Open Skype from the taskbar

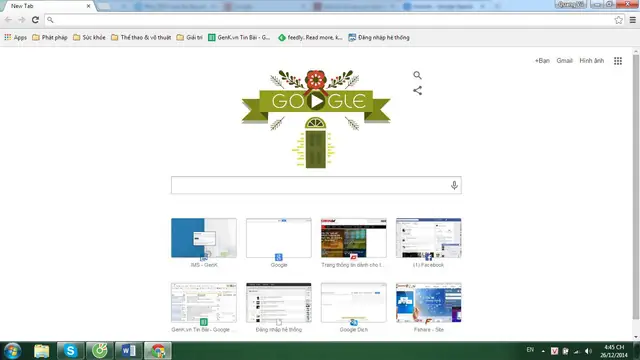pyautogui.click(x=70, y=351)
